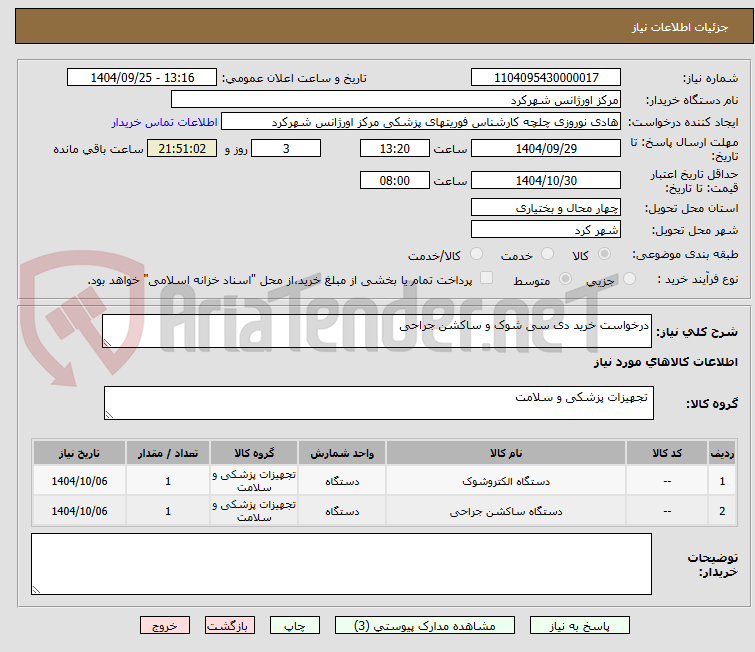Click the deadline time field 13:20
The width and height of the screenshot is (755, 652).
tap(395, 148)
